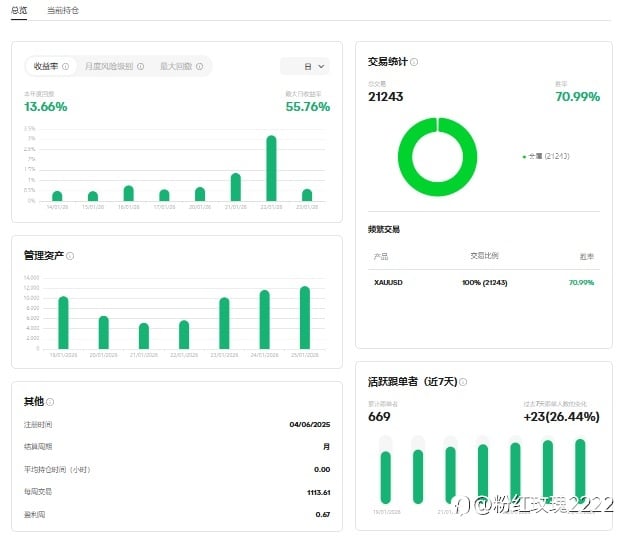Click the XAUUSD product row

click(x=484, y=283)
